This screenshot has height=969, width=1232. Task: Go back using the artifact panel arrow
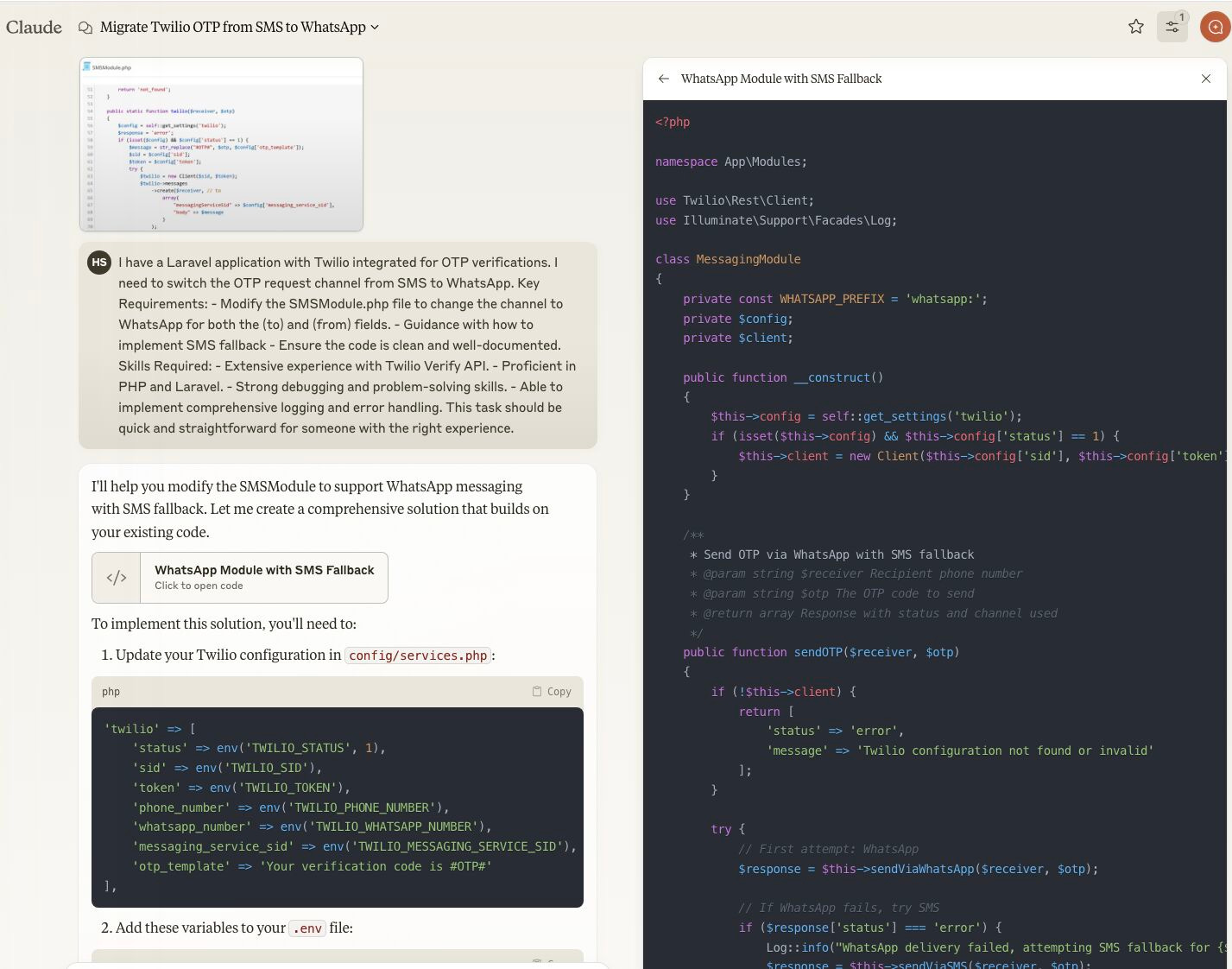[x=663, y=79]
